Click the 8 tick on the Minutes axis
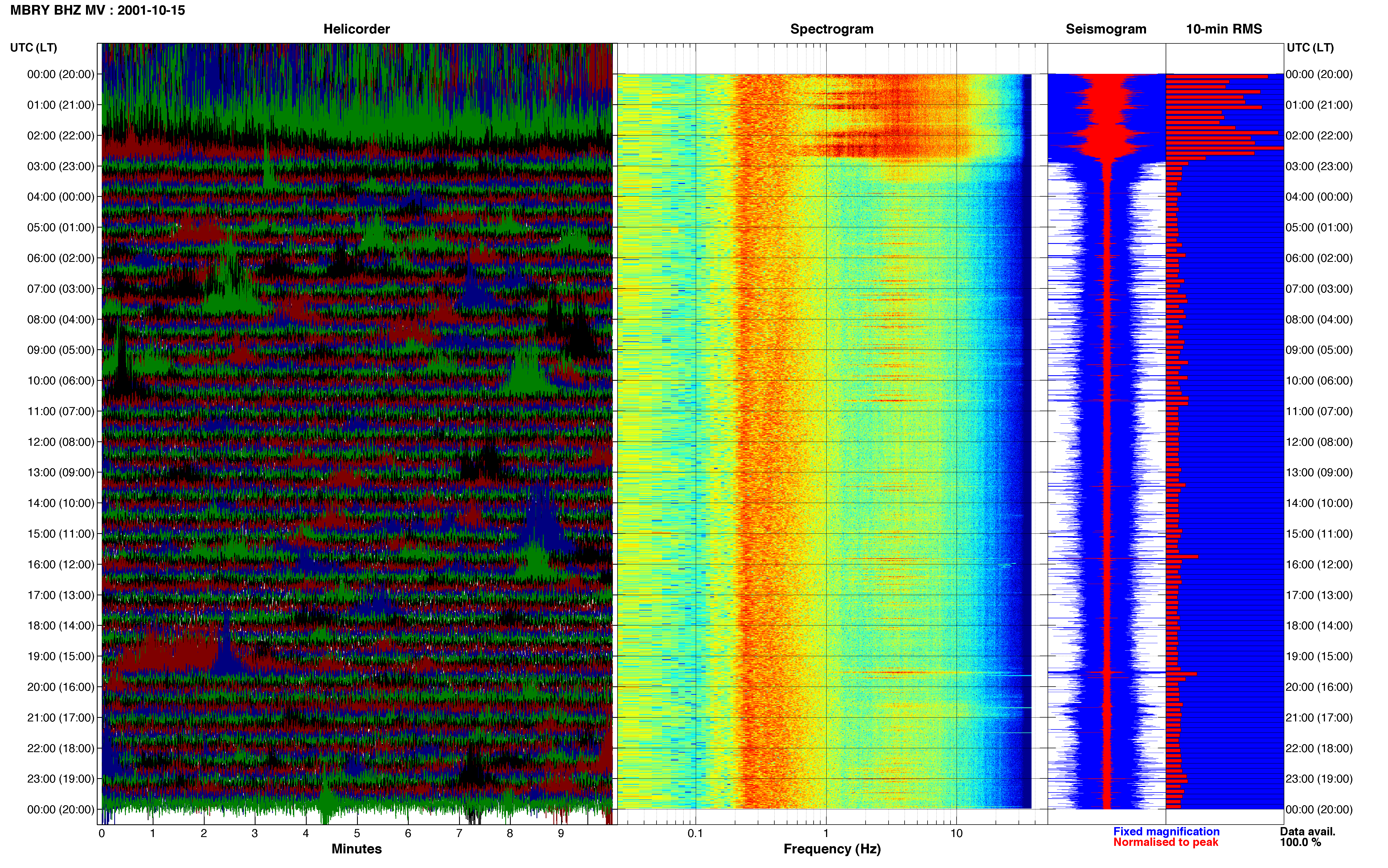Image resolution: width=1388 pixels, height=868 pixels. [510, 833]
